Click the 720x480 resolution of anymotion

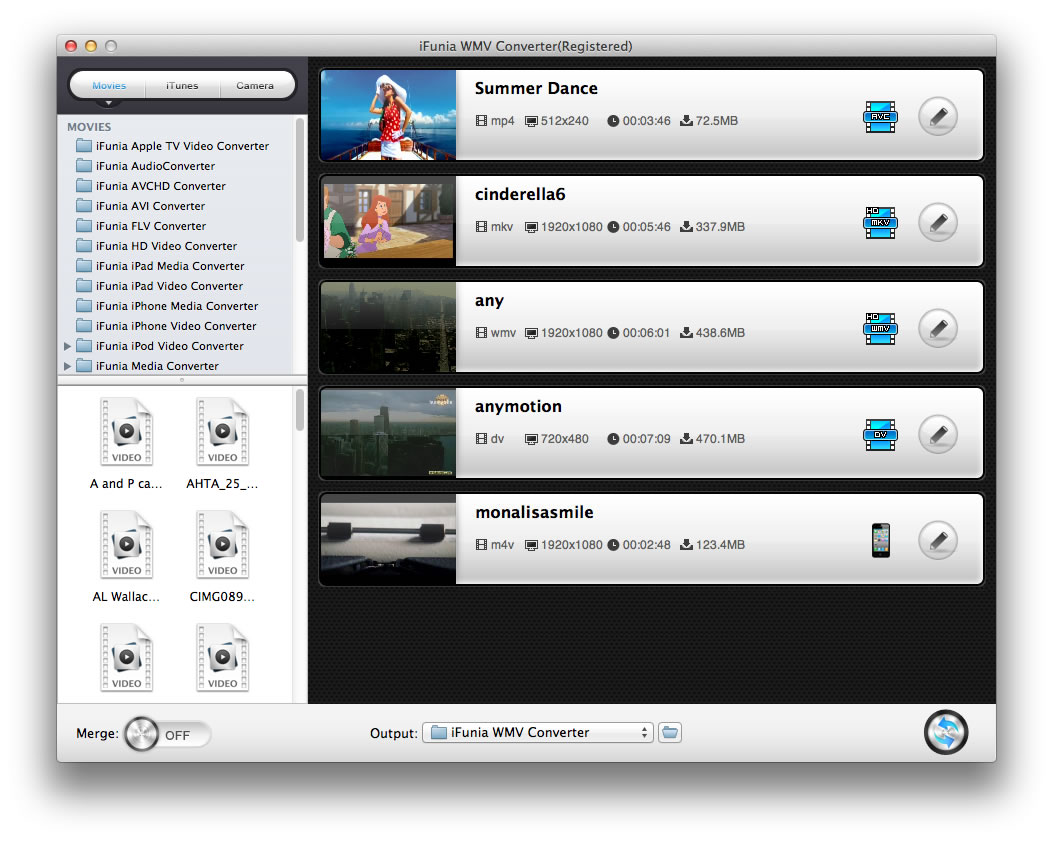(x=564, y=439)
